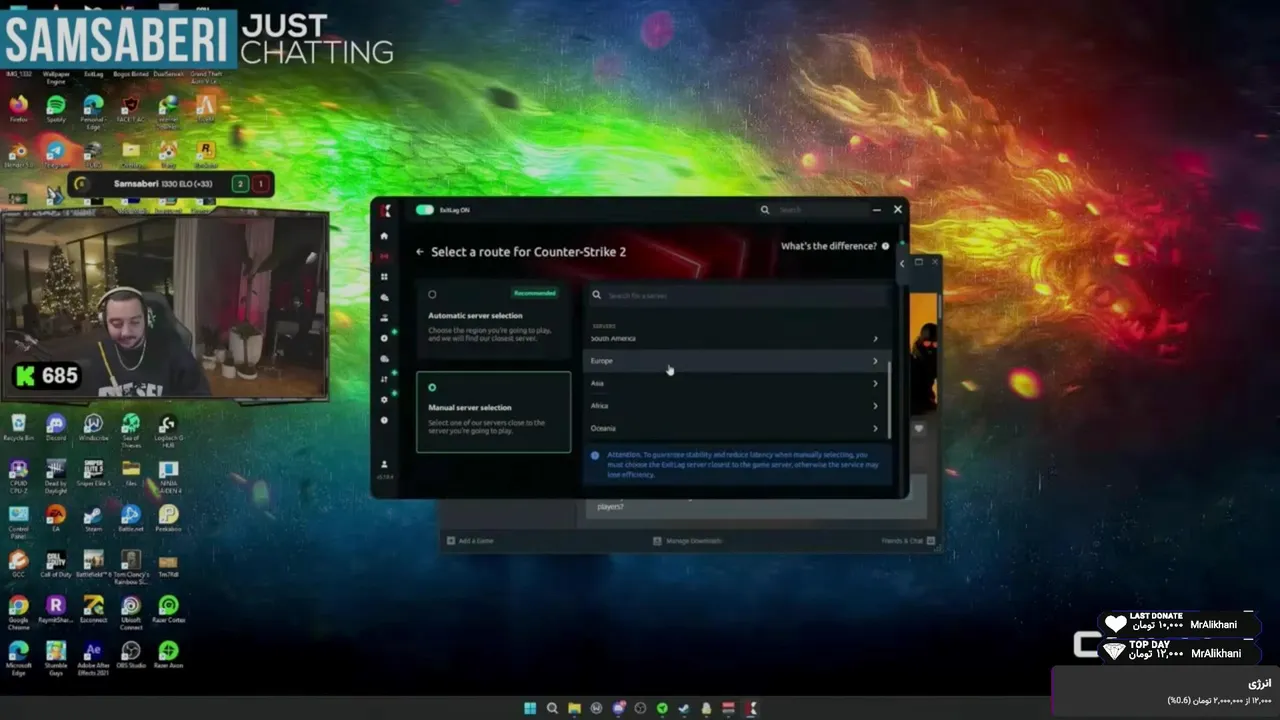
Task: Open the ExitLag account profile icon
Action: coord(384,464)
